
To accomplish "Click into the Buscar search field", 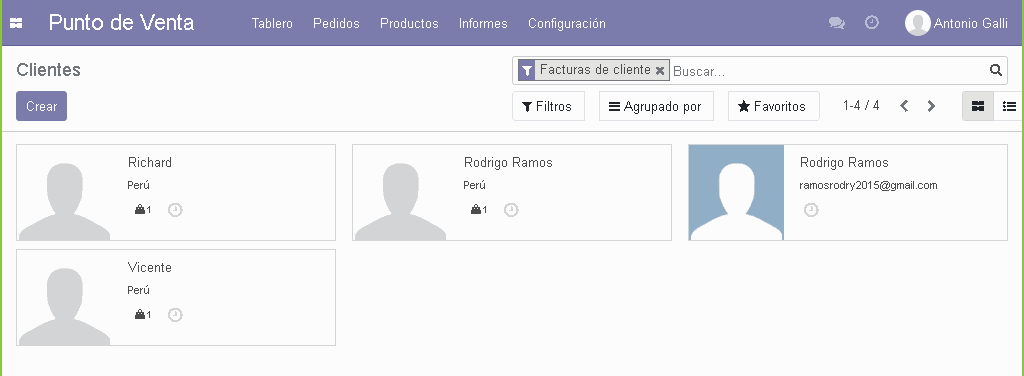I will click(828, 70).
